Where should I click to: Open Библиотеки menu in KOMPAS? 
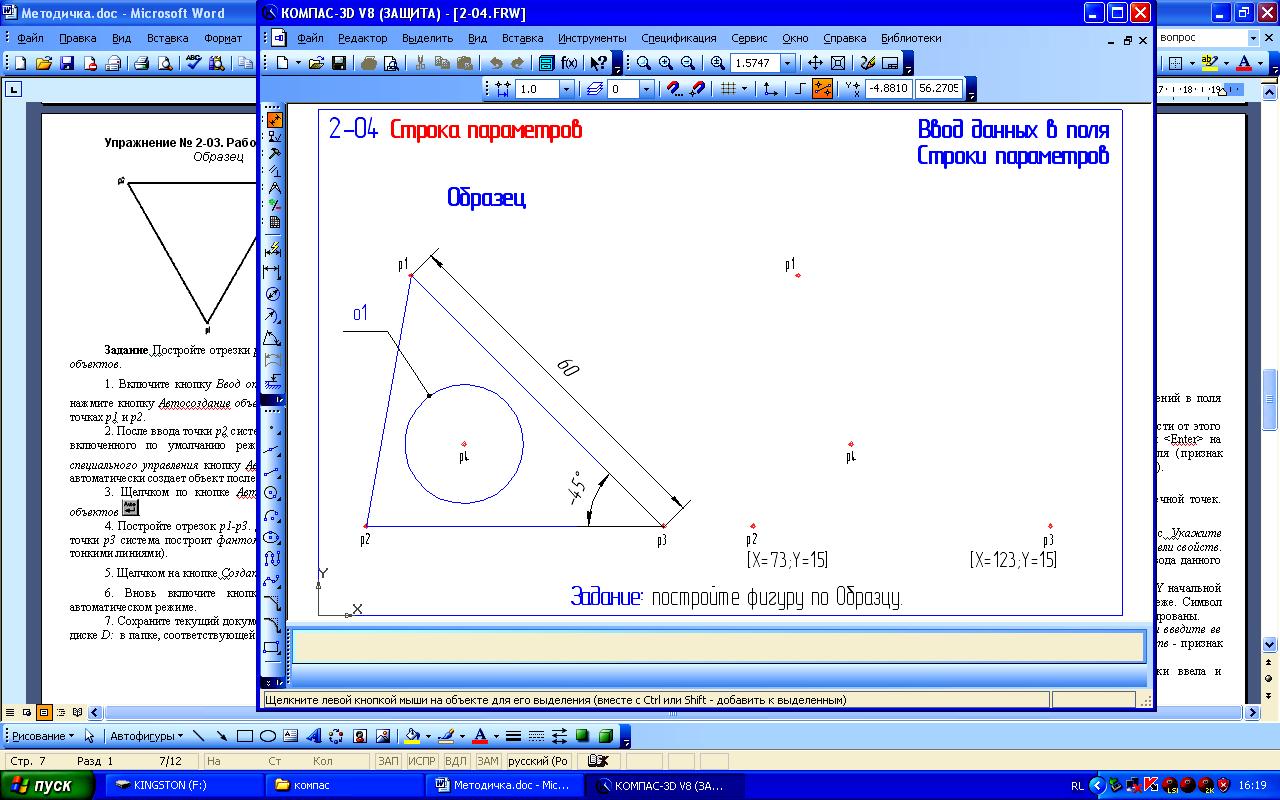click(911, 38)
